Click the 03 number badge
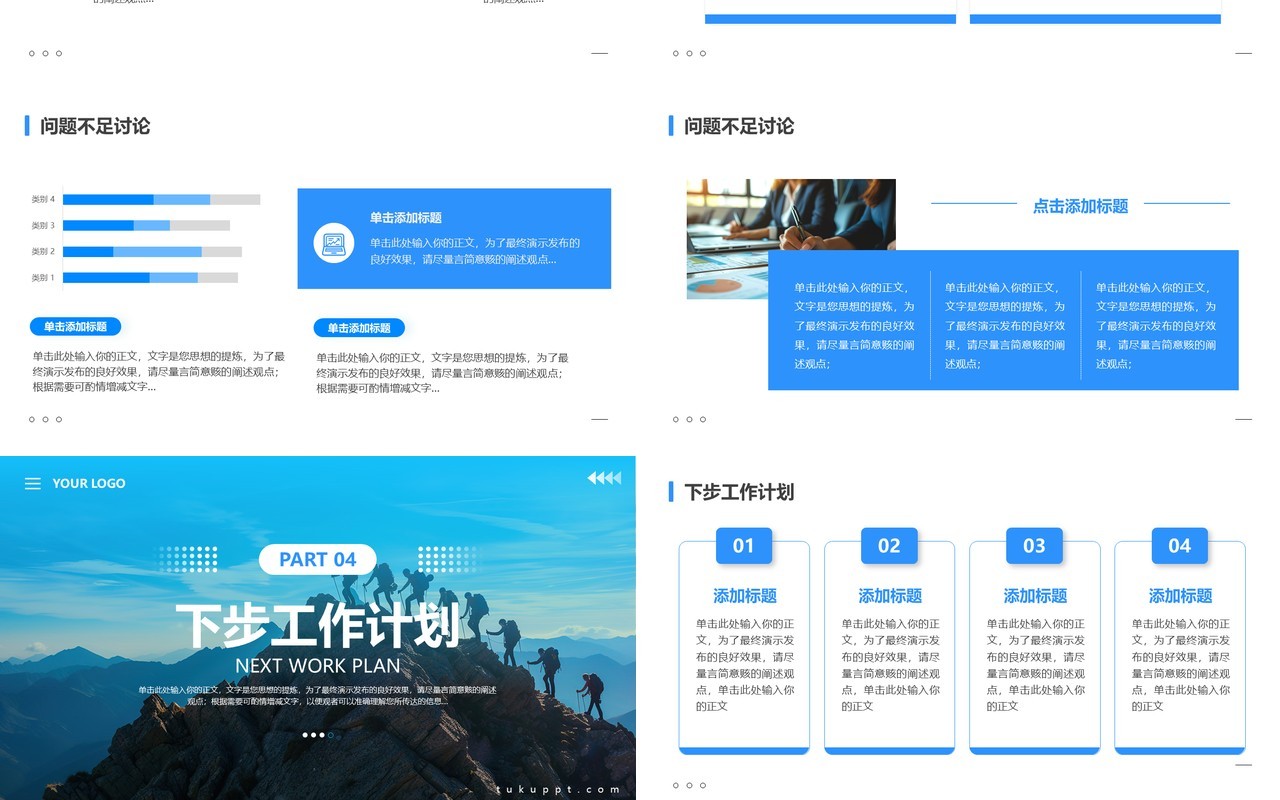Screen dimensions: 1280x800 [x=1034, y=546]
